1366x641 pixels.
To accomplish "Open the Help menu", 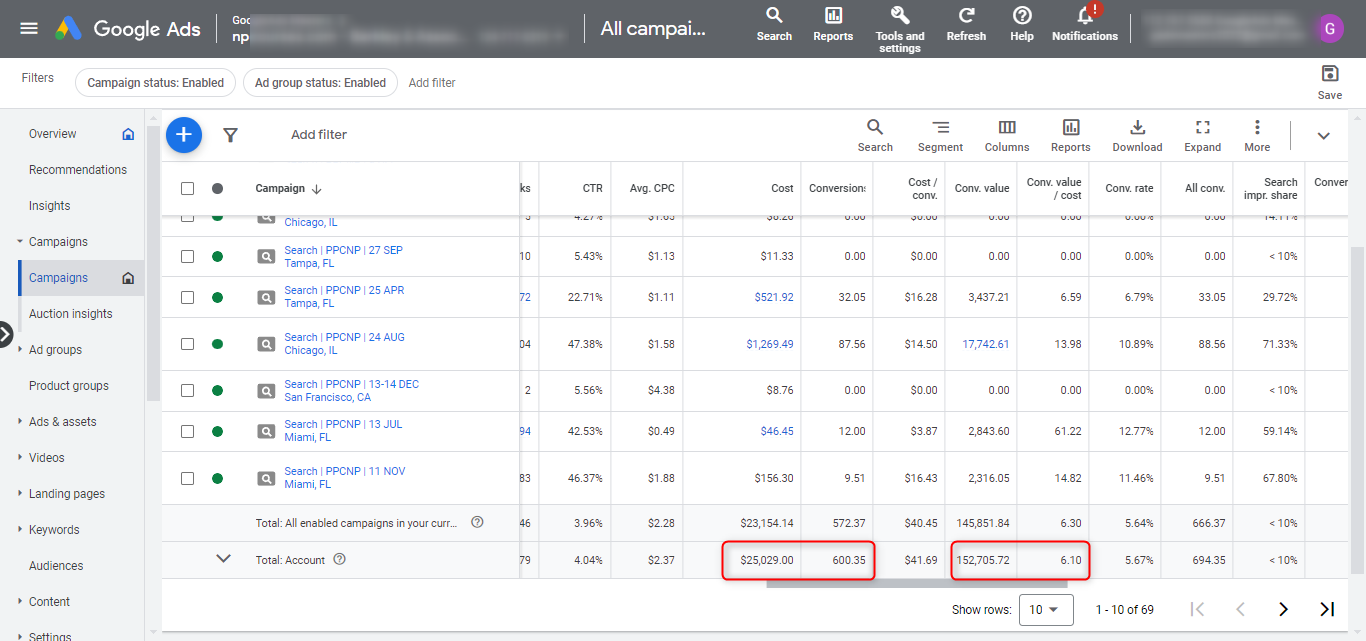I will 1022,25.
